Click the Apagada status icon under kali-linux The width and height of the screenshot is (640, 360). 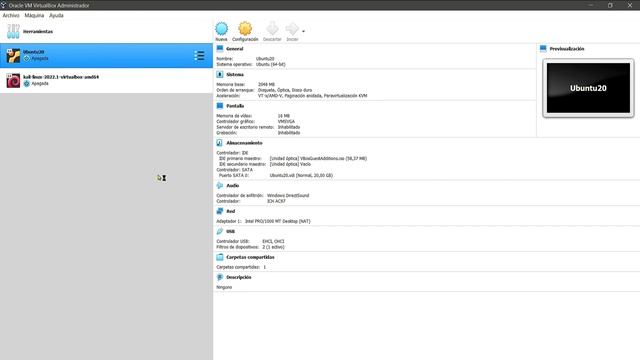27,84
